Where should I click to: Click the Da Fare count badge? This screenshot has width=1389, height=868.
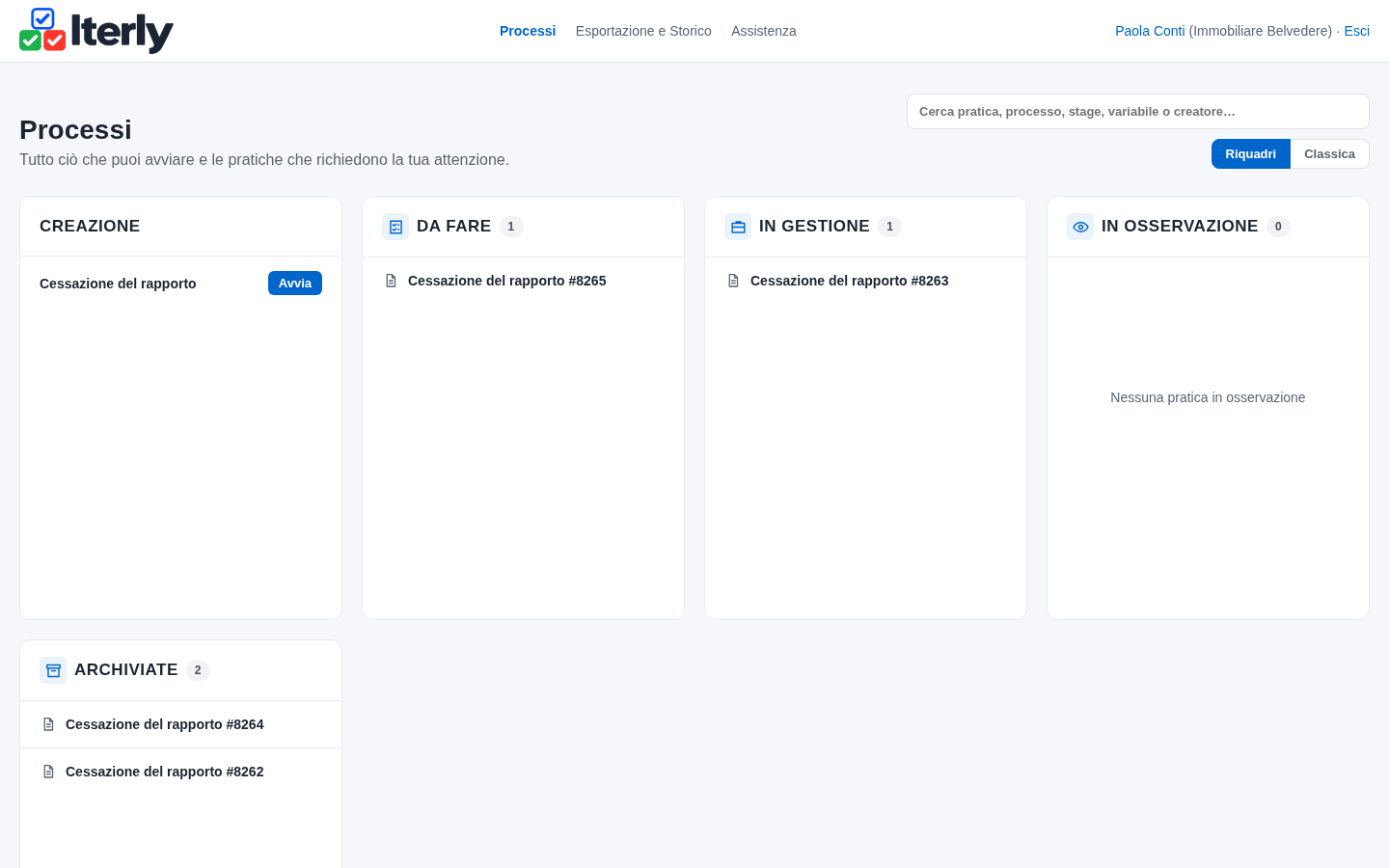(511, 227)
